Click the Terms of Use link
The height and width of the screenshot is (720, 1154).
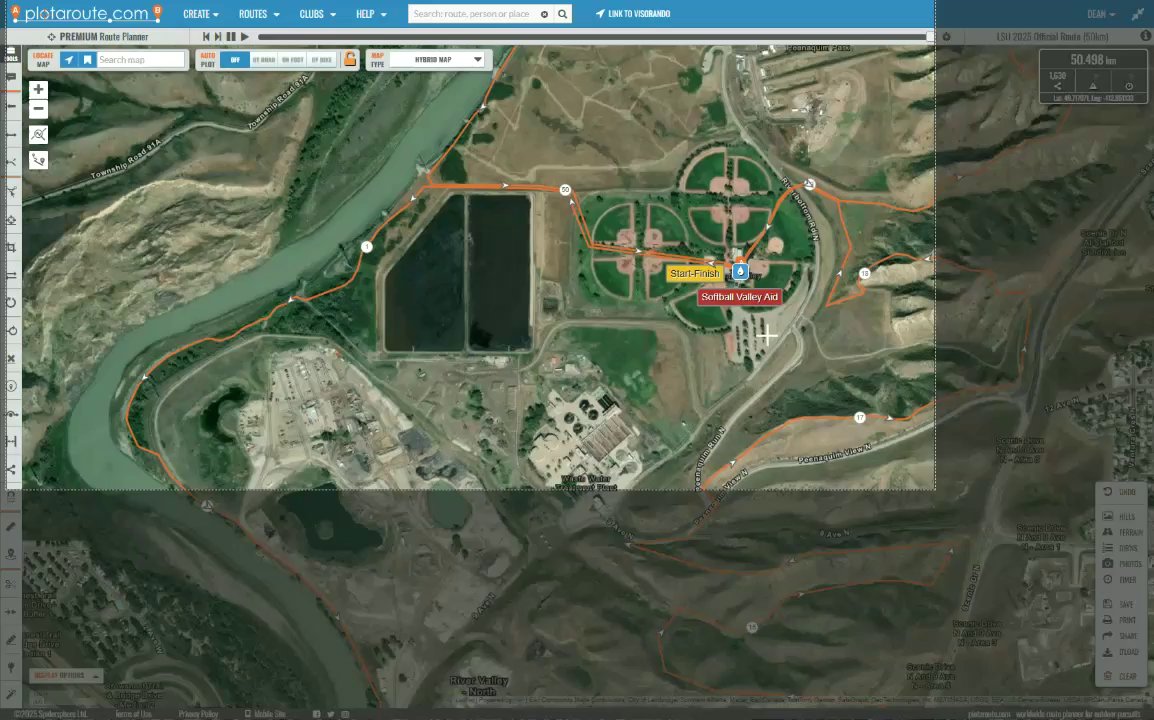pos(132,713)
